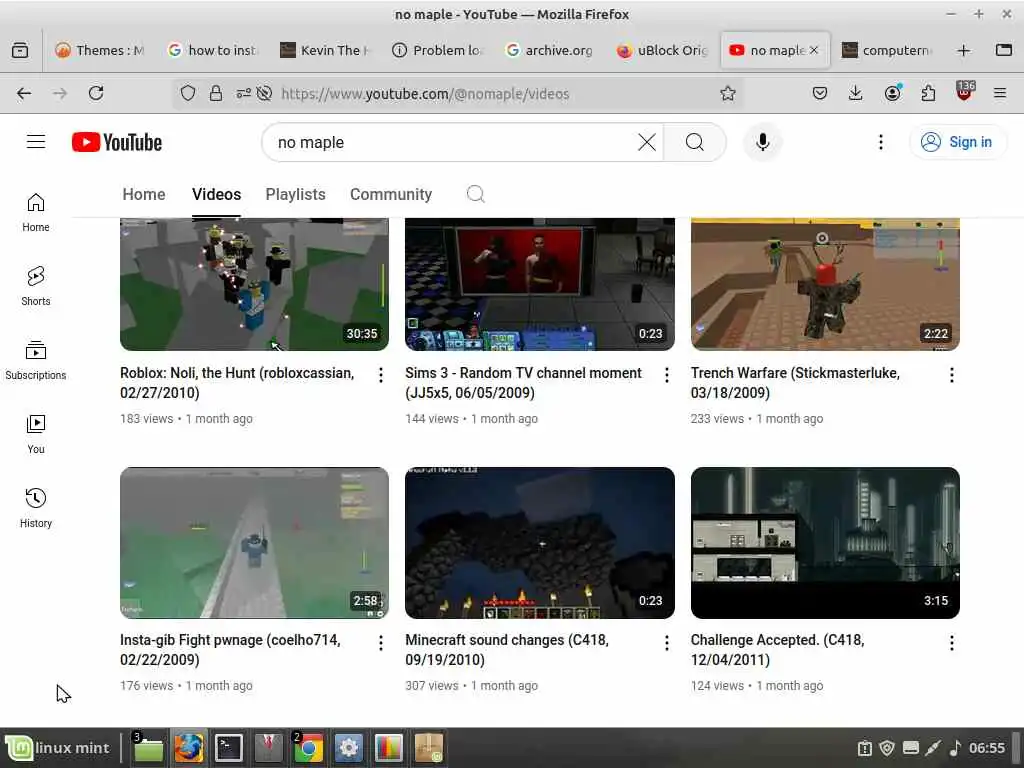This screenshot has width=1024, height=768.
Task: Click the taskbar clock 06:55
Action: [x=987, y=748]
